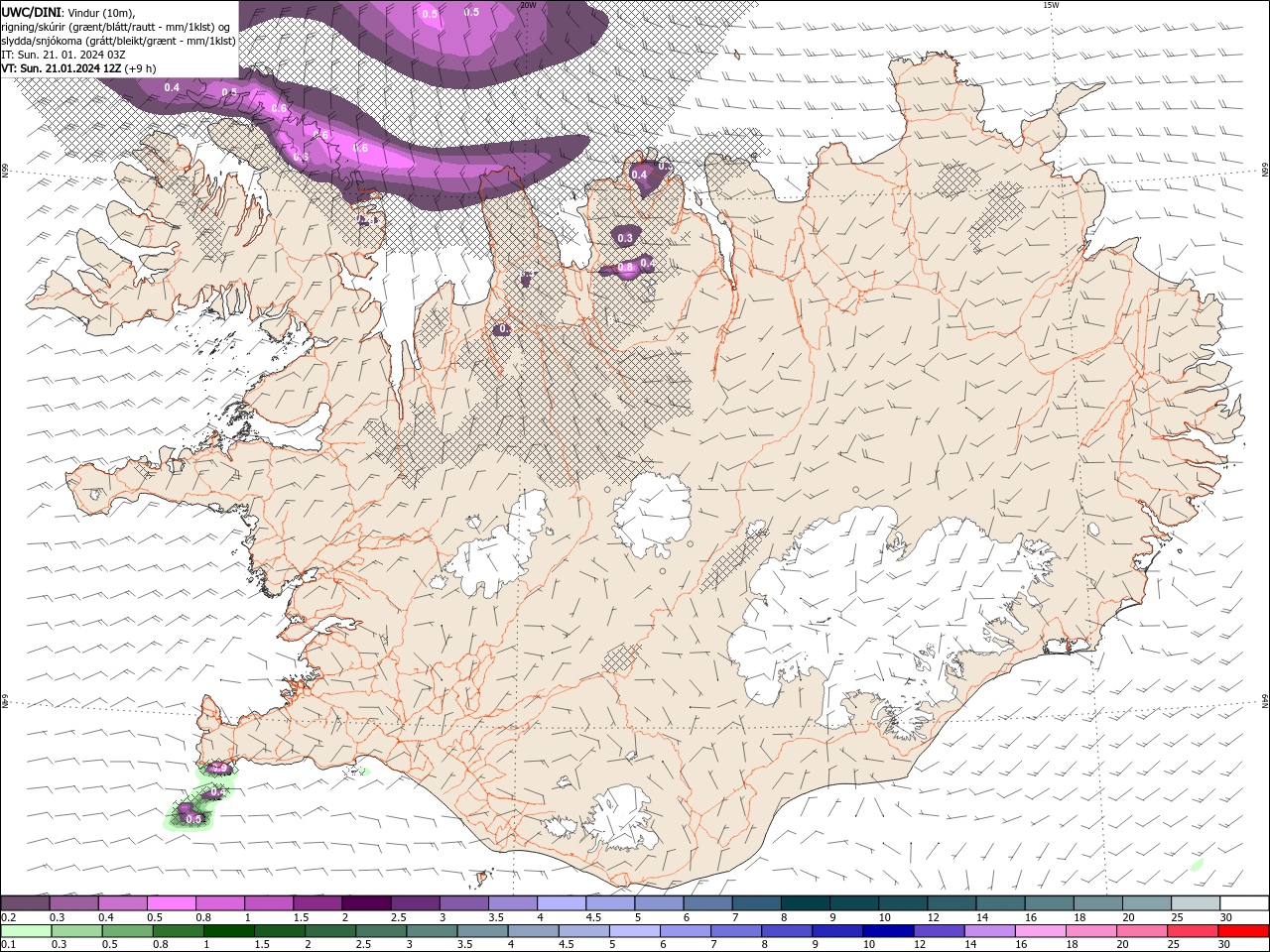Image resolution: width=1270 pixels, height=952 pixels.
Task: Click "2.5" in the upper legend row
Action: [x=398, y=917]
